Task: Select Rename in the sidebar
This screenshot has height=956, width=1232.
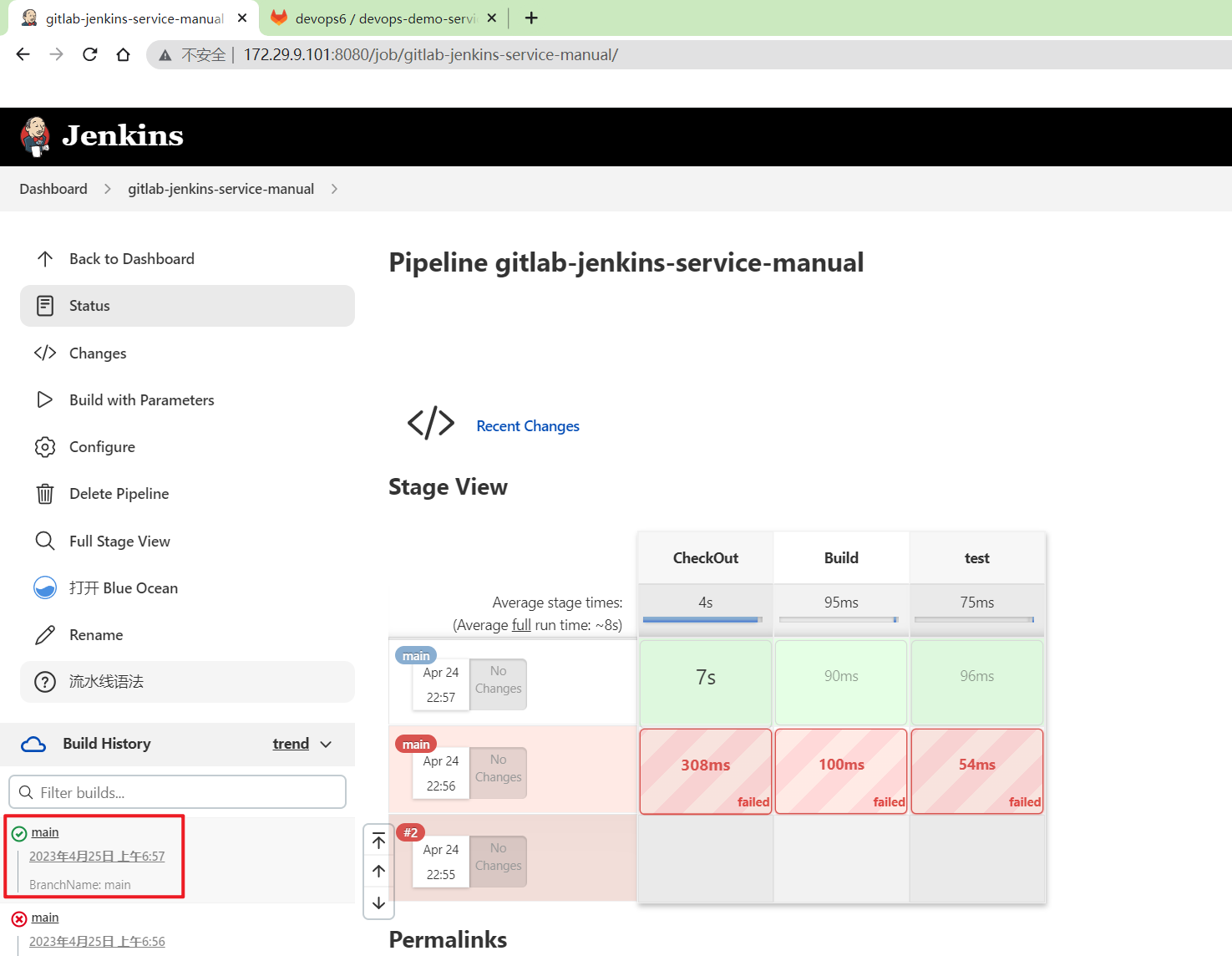Action: 187,635
